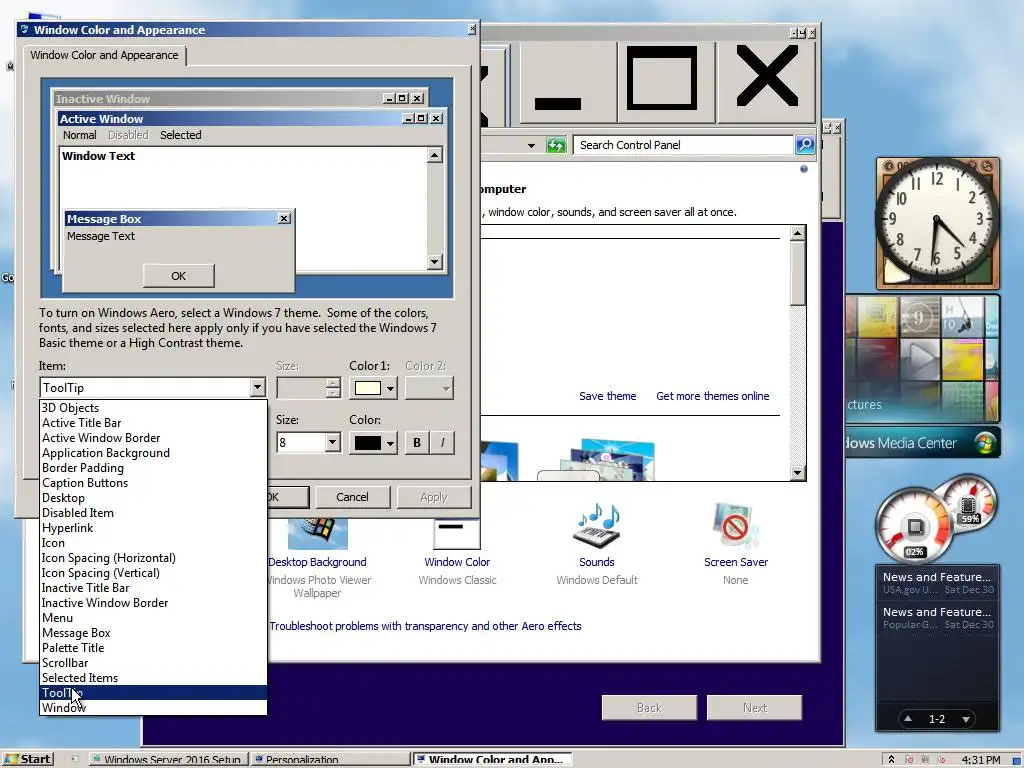Choose Window at bottom of Item list
The height and width of the screenshot is (768, 1024).
pos(153,707)
